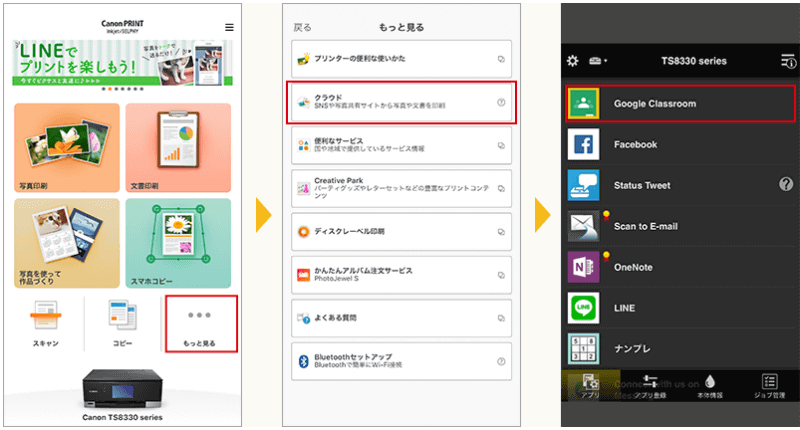
Task: Open the hamburger menu in Canon PRINT
Action: pyautogui.click(x=229, y=28)
